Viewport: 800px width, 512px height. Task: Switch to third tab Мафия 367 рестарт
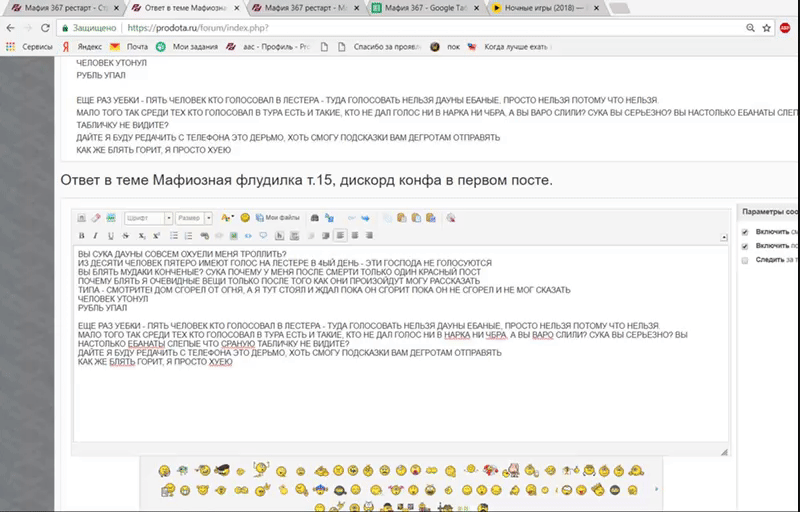tap(305, 8)
